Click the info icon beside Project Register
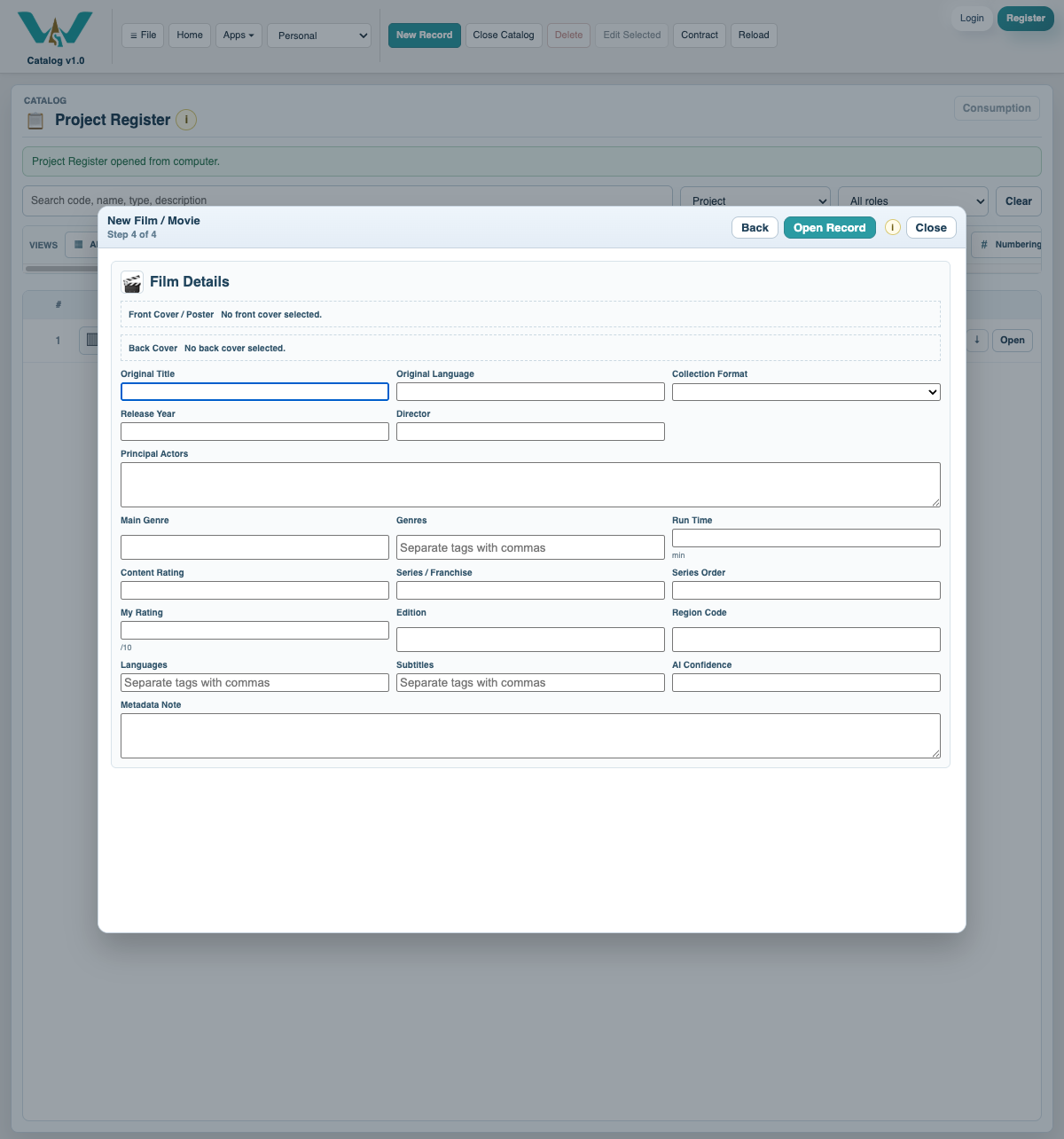 coord(186,120)
